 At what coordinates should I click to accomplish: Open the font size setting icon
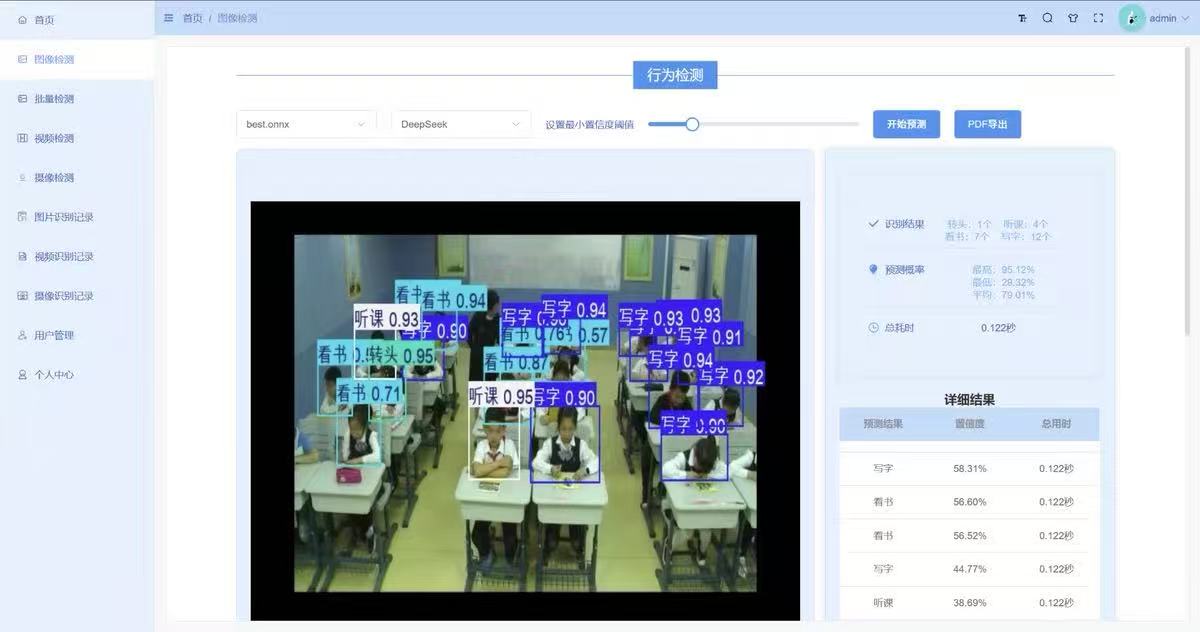pyautogui.click(x=1022, y=18)
